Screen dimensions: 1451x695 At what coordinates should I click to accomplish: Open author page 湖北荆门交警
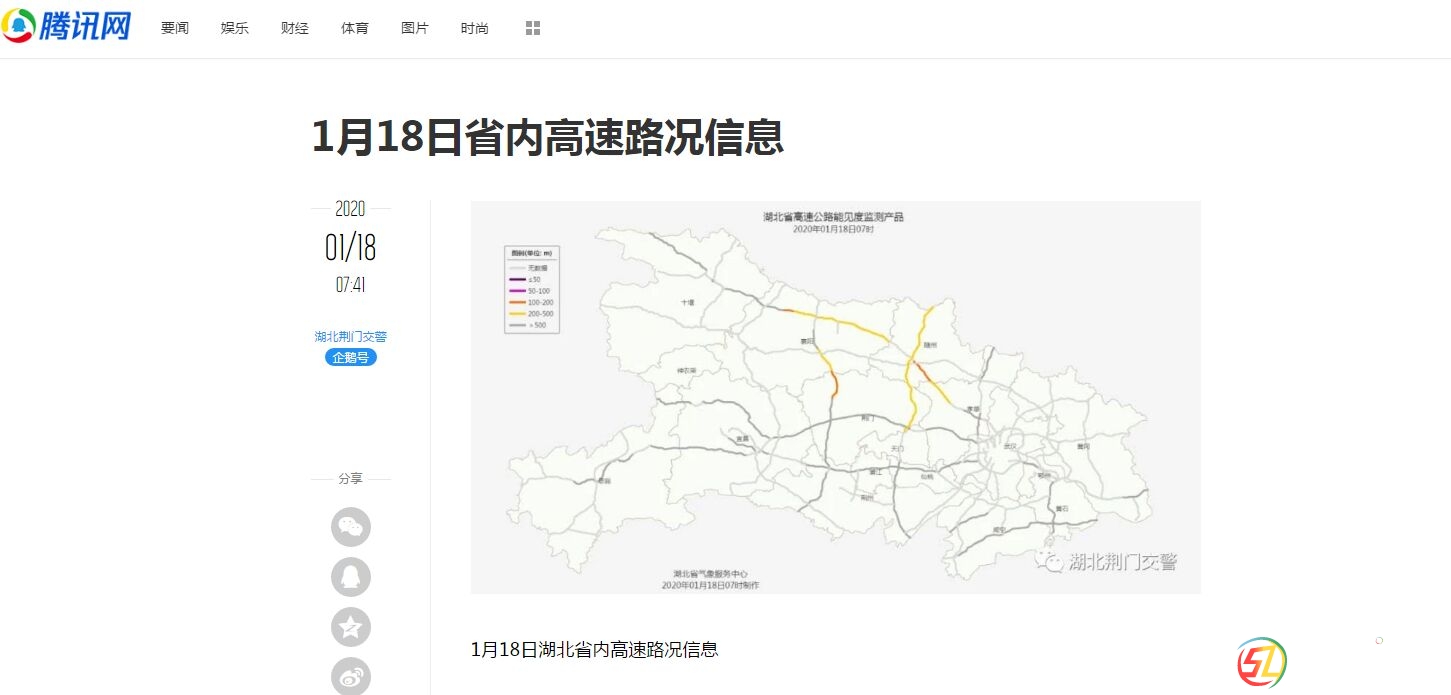351,337
